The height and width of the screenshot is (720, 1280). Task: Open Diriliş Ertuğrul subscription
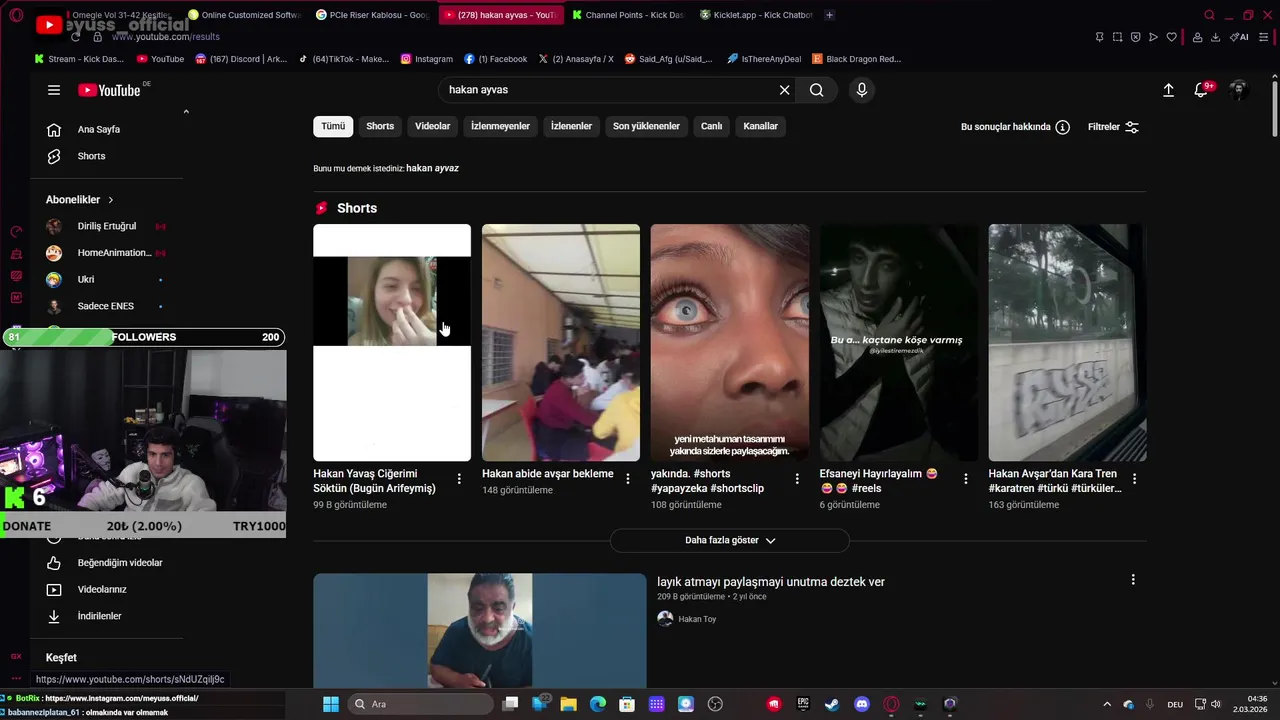point(107,226)
